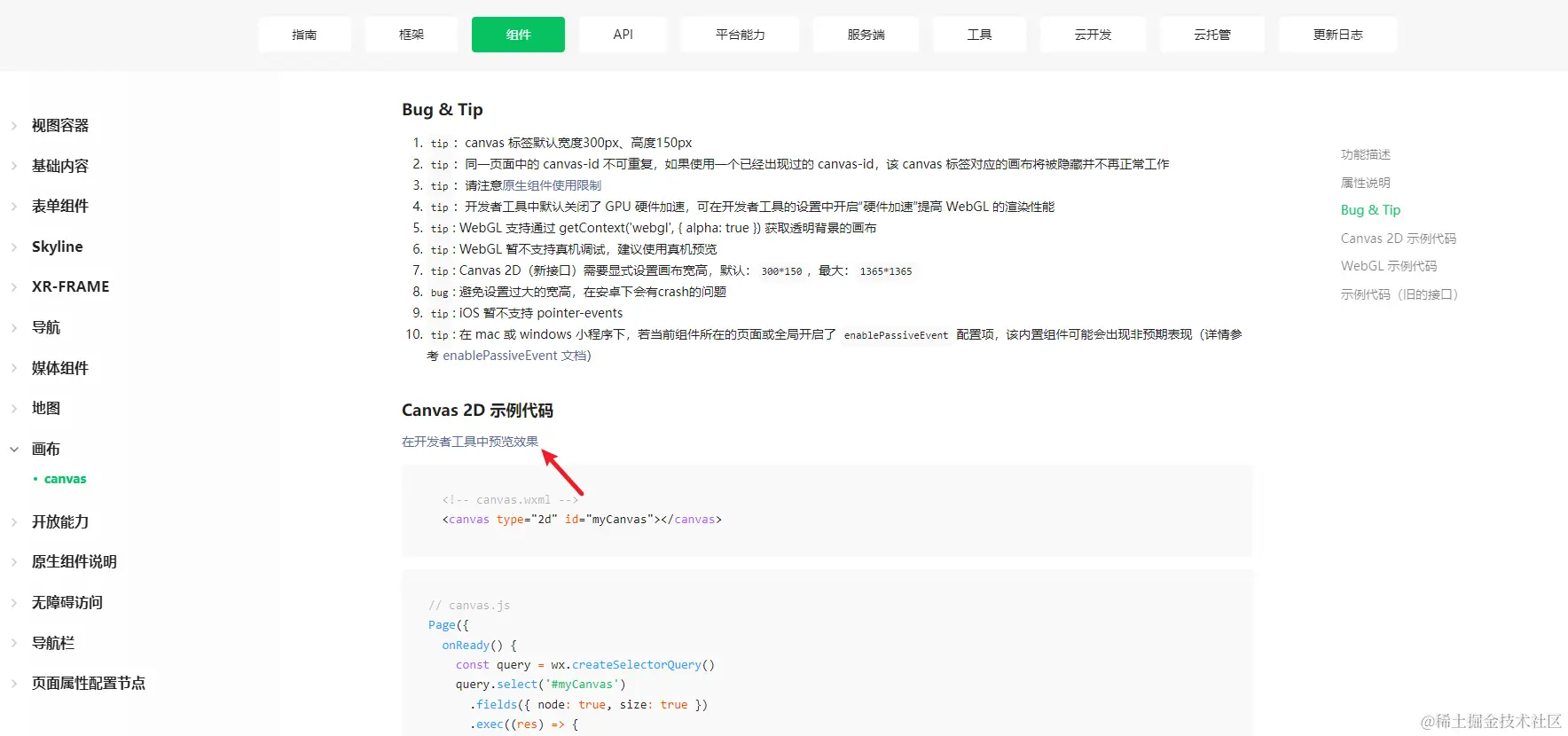Open the 服务端 tab
The image size is (1568, 736).
[866, 35]
